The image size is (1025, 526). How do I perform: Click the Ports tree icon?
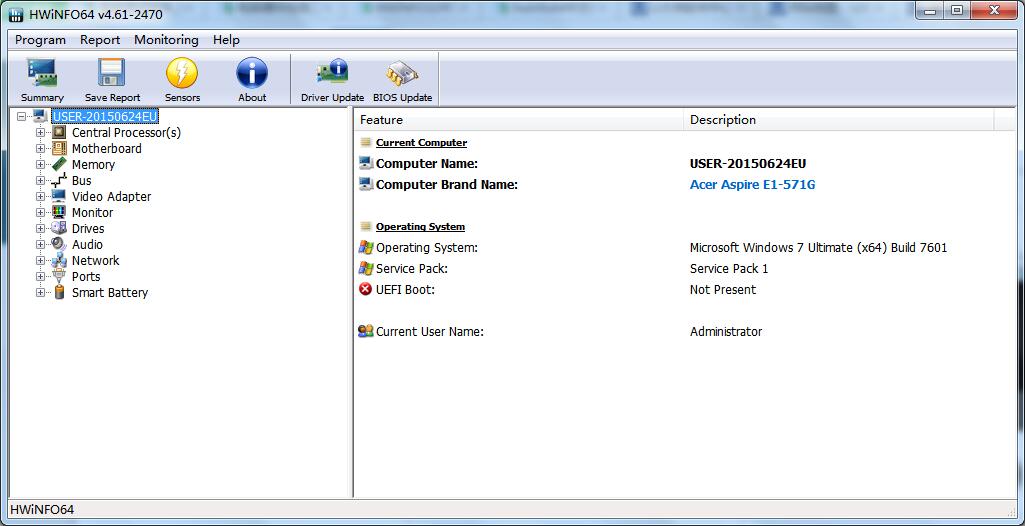pyautogui.click(x=59, y=276)
